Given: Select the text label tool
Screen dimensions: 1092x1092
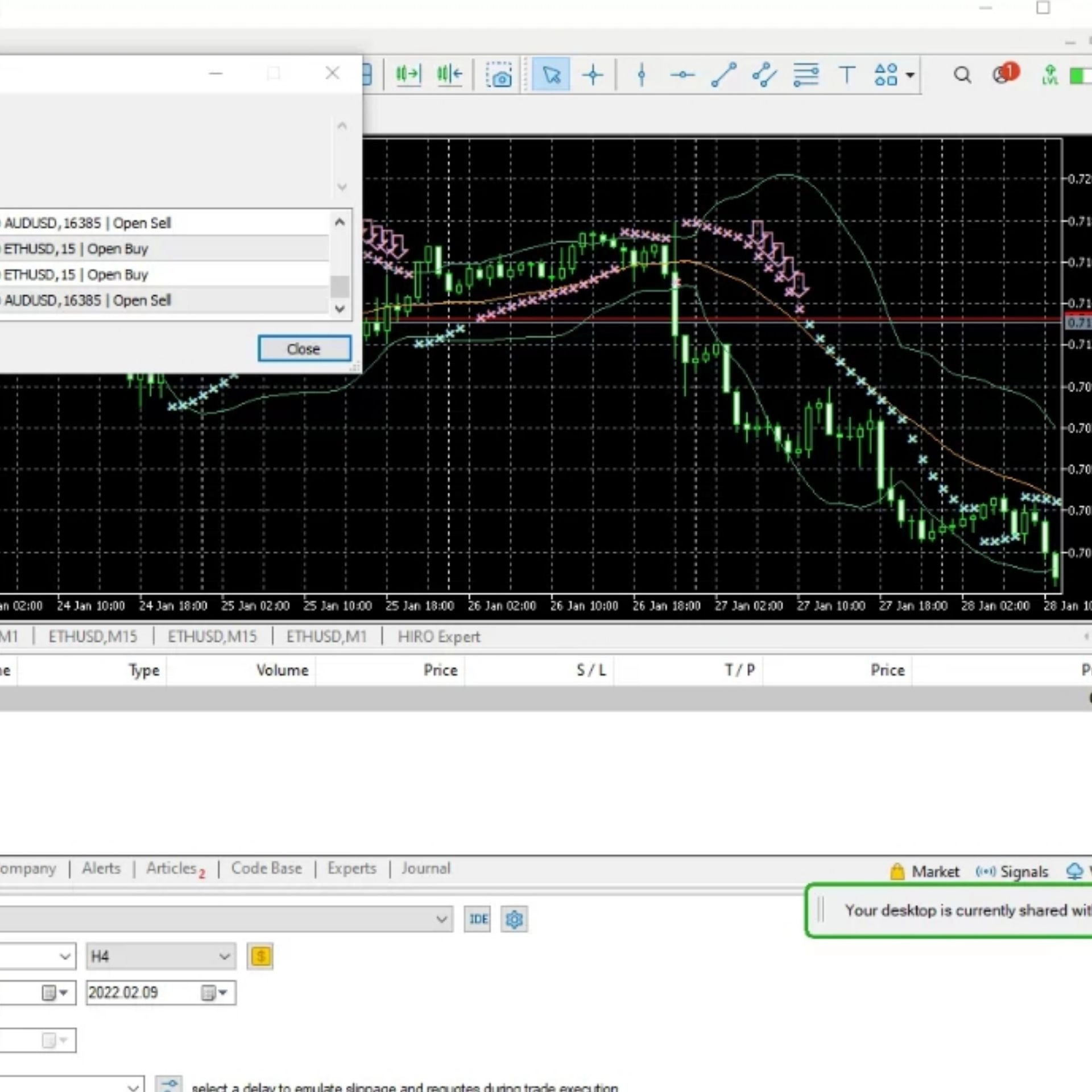Looking at the screenshot, I should point(847,75).
